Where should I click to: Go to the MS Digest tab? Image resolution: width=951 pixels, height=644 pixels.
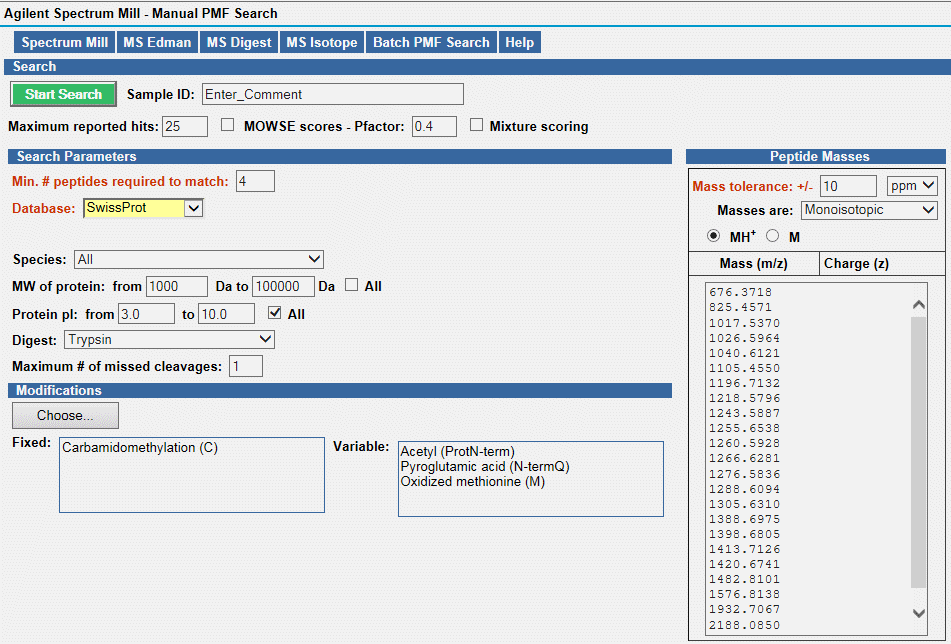[x=237, y=42]
